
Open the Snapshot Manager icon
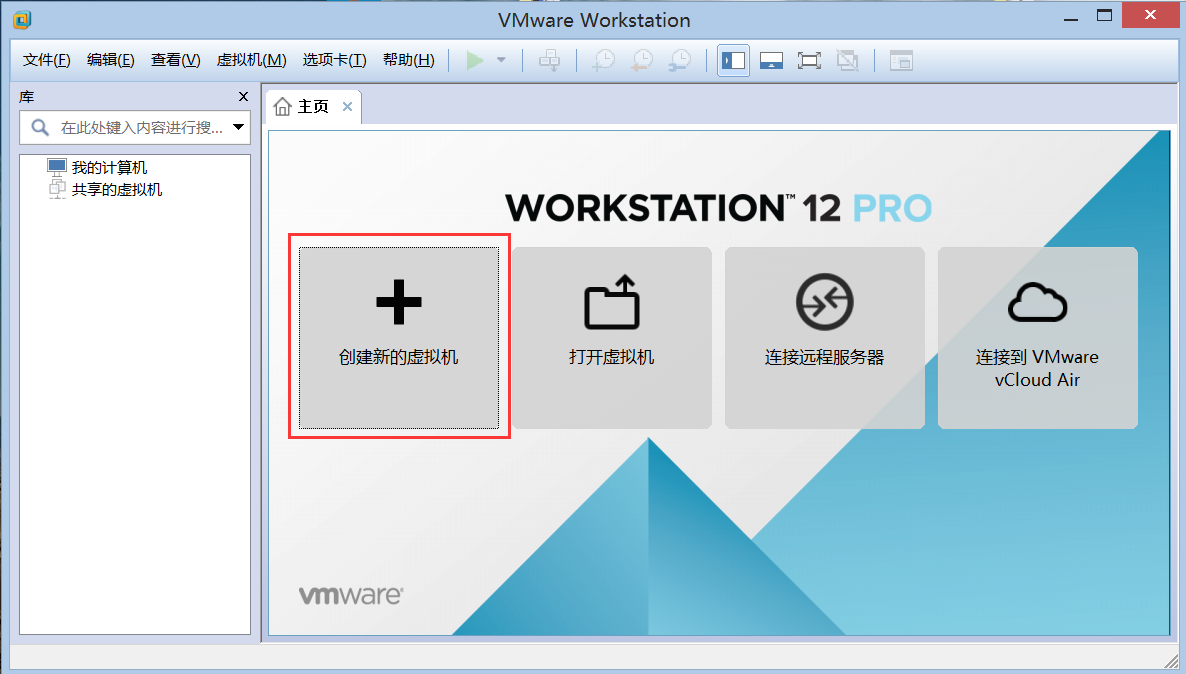(x=680, y=61)
